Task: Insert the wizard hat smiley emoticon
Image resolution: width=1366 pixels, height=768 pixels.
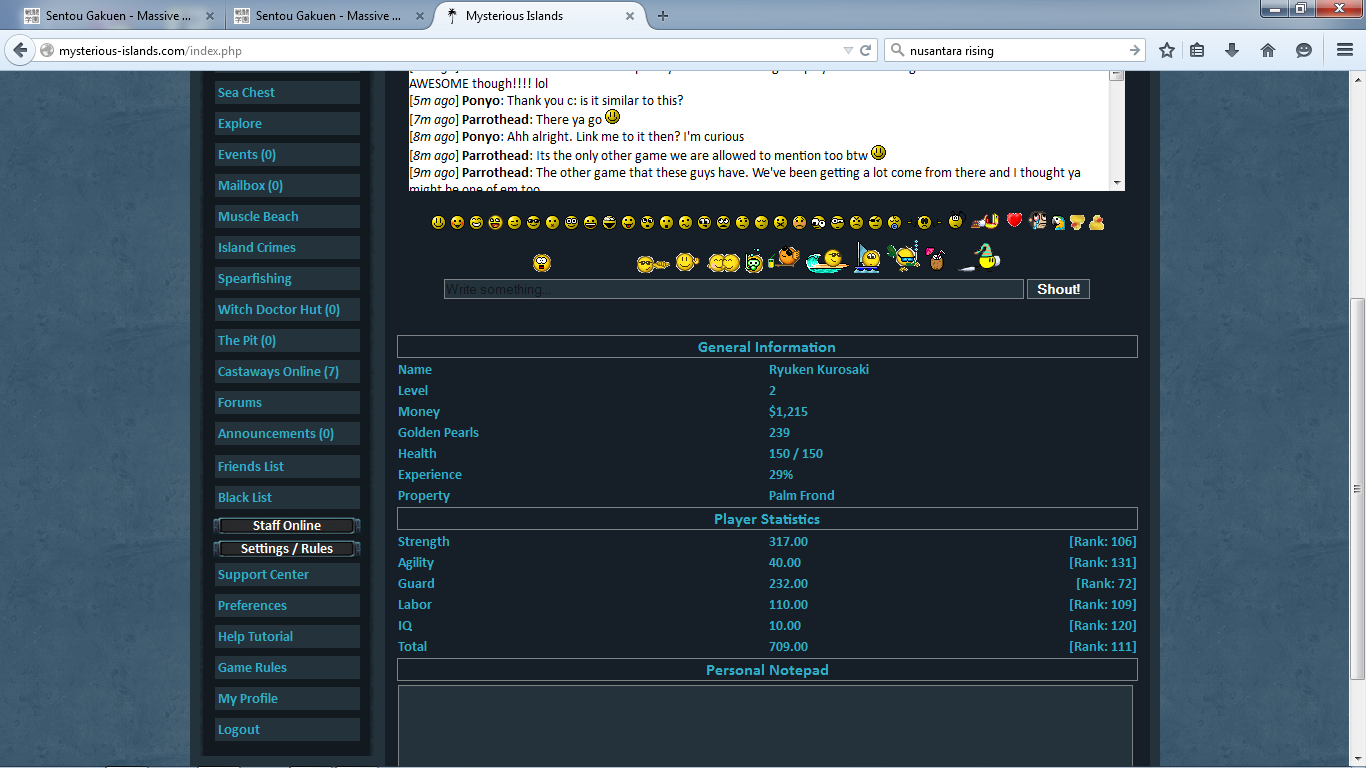Action: point(980,257)
